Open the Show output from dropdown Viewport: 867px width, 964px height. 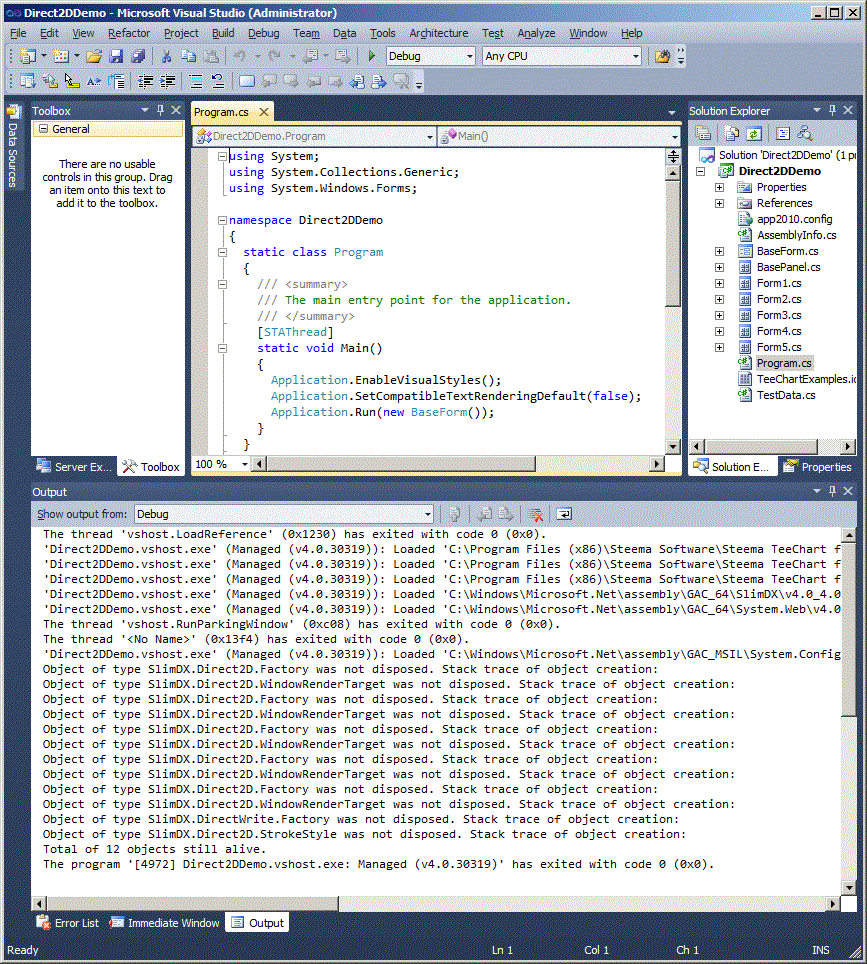point(283,514)
